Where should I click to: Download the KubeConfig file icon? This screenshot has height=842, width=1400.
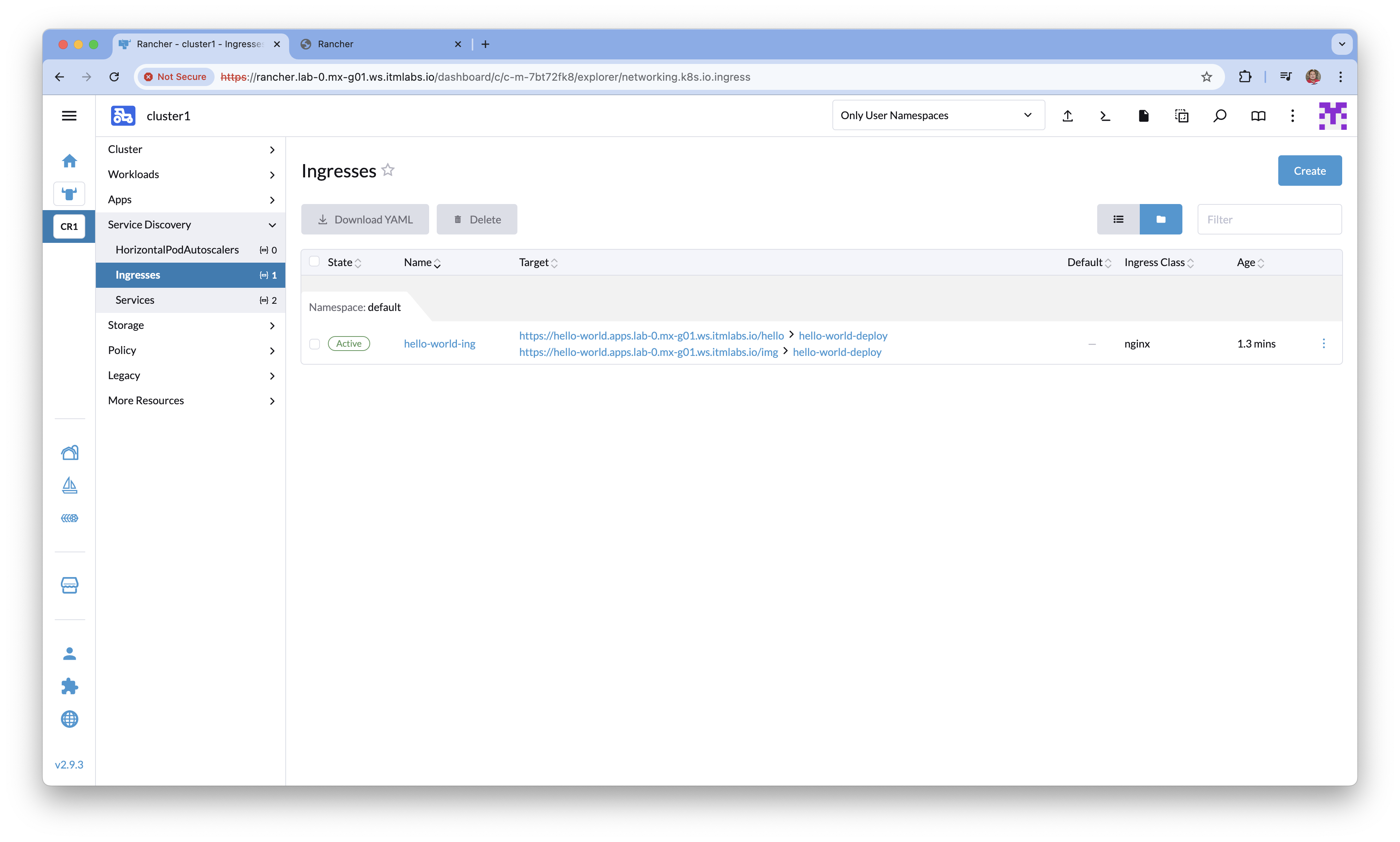pos(1143,116)
